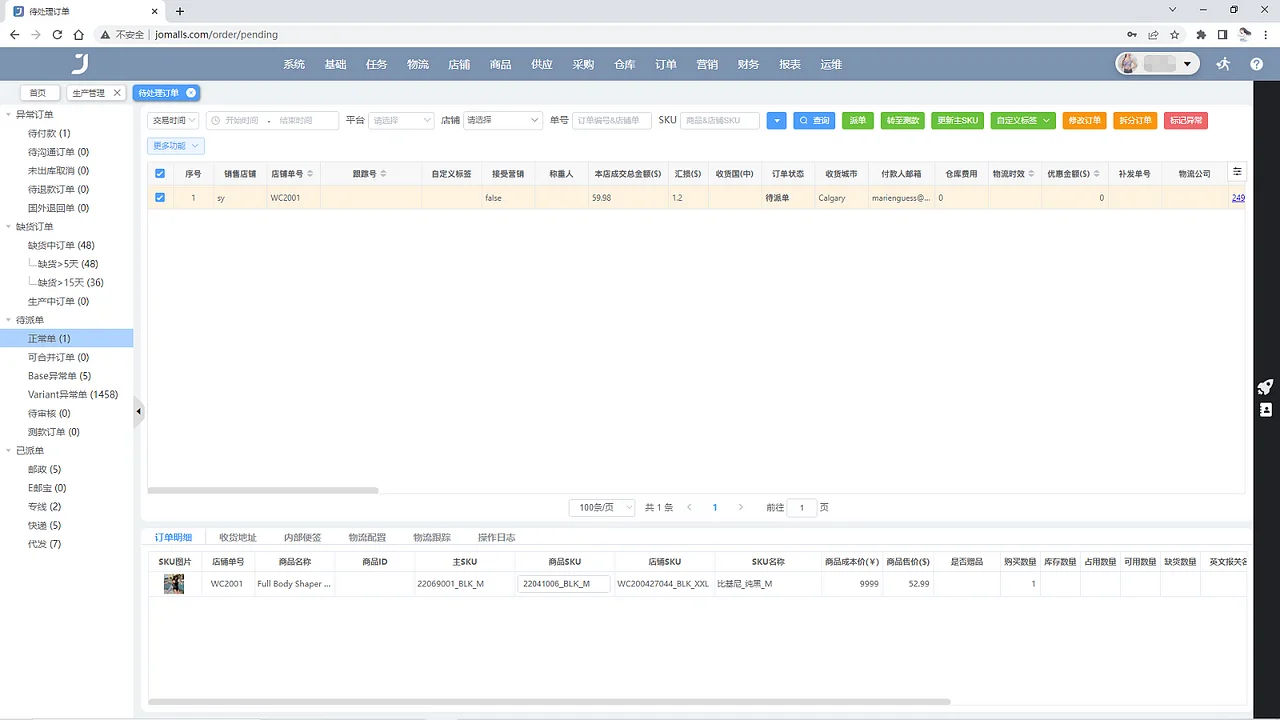Check the checkbox for order WC2001 row
Viewport: 1280px width, 720px height.
[x=159, y=197]
